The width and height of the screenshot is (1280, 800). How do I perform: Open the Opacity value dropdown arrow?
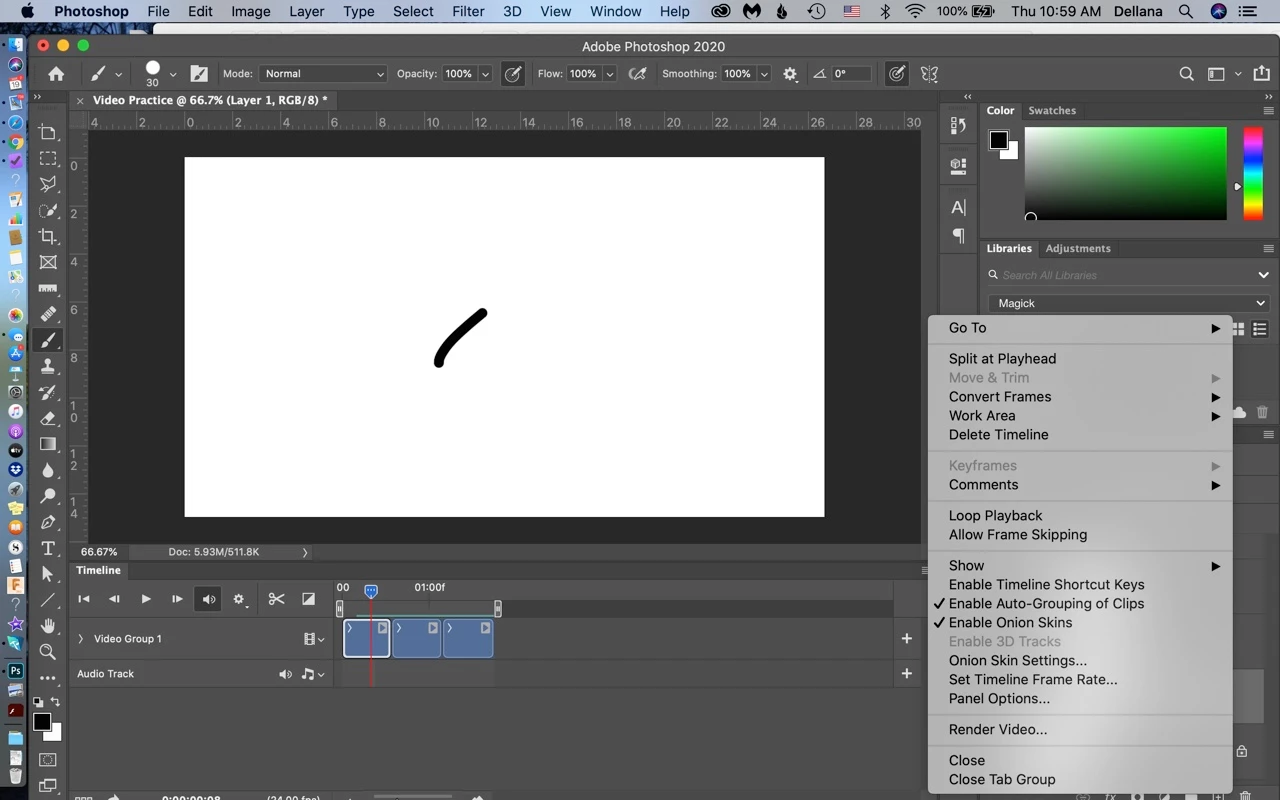coord(485,74)
